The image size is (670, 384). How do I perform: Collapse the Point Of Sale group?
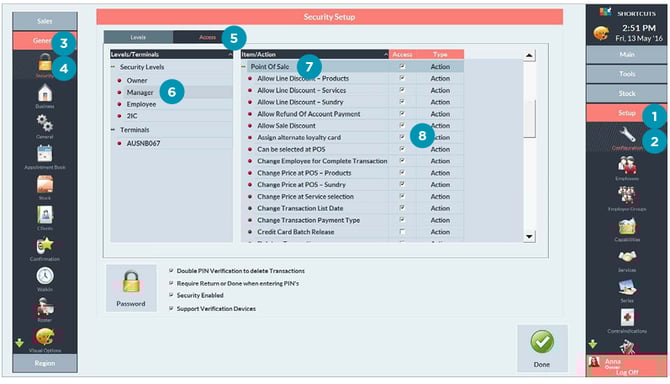(x=244, y=67)
